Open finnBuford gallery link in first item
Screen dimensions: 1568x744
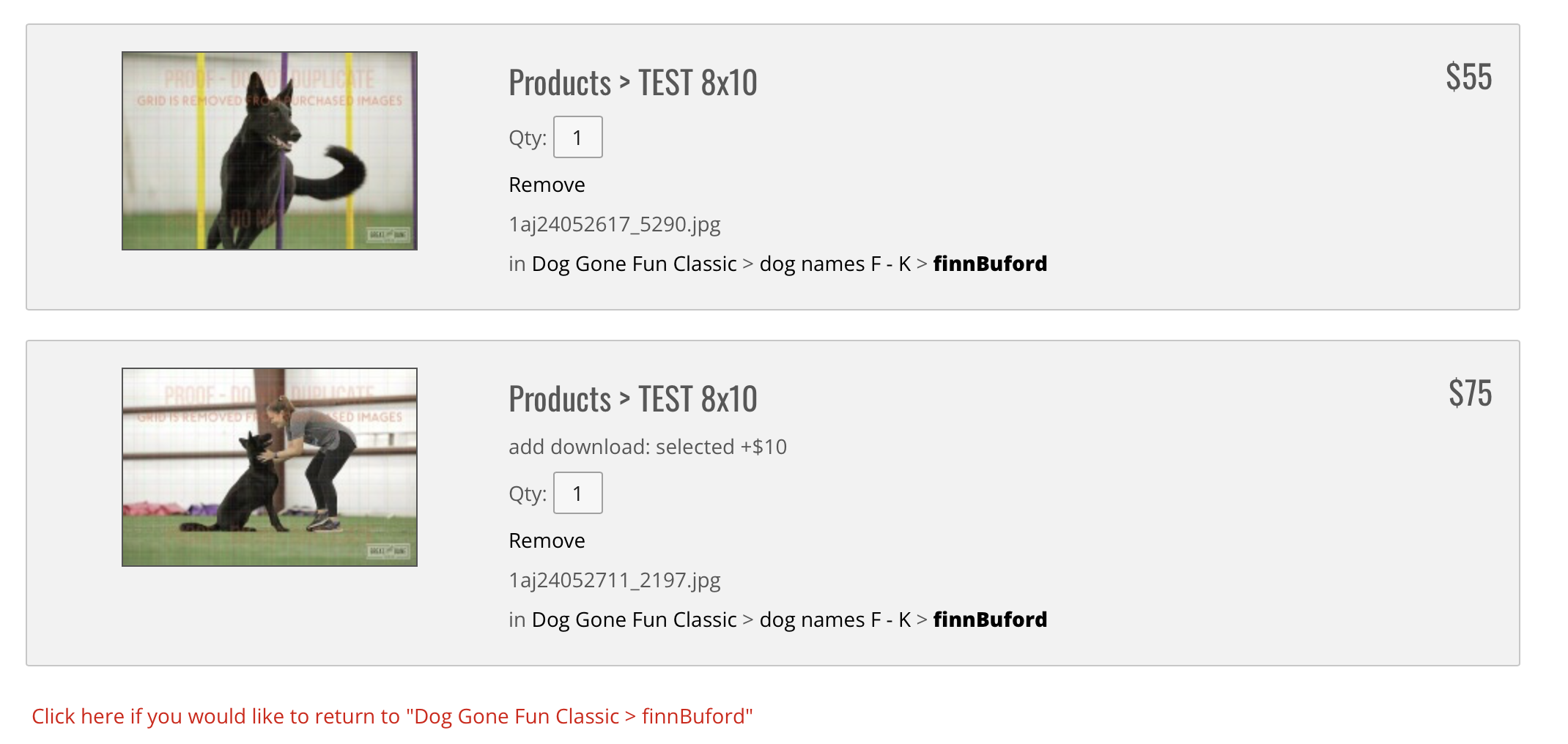(991, 264)
